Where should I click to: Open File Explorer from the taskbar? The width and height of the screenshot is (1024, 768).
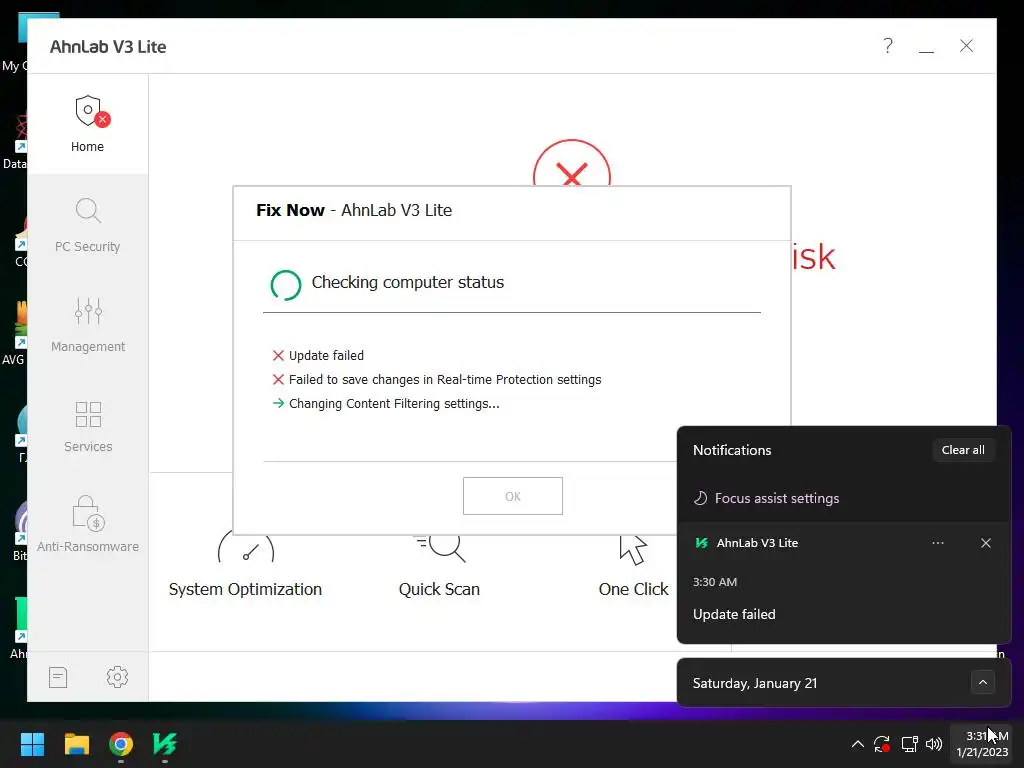pyautogui.click(x=76, y=744)
